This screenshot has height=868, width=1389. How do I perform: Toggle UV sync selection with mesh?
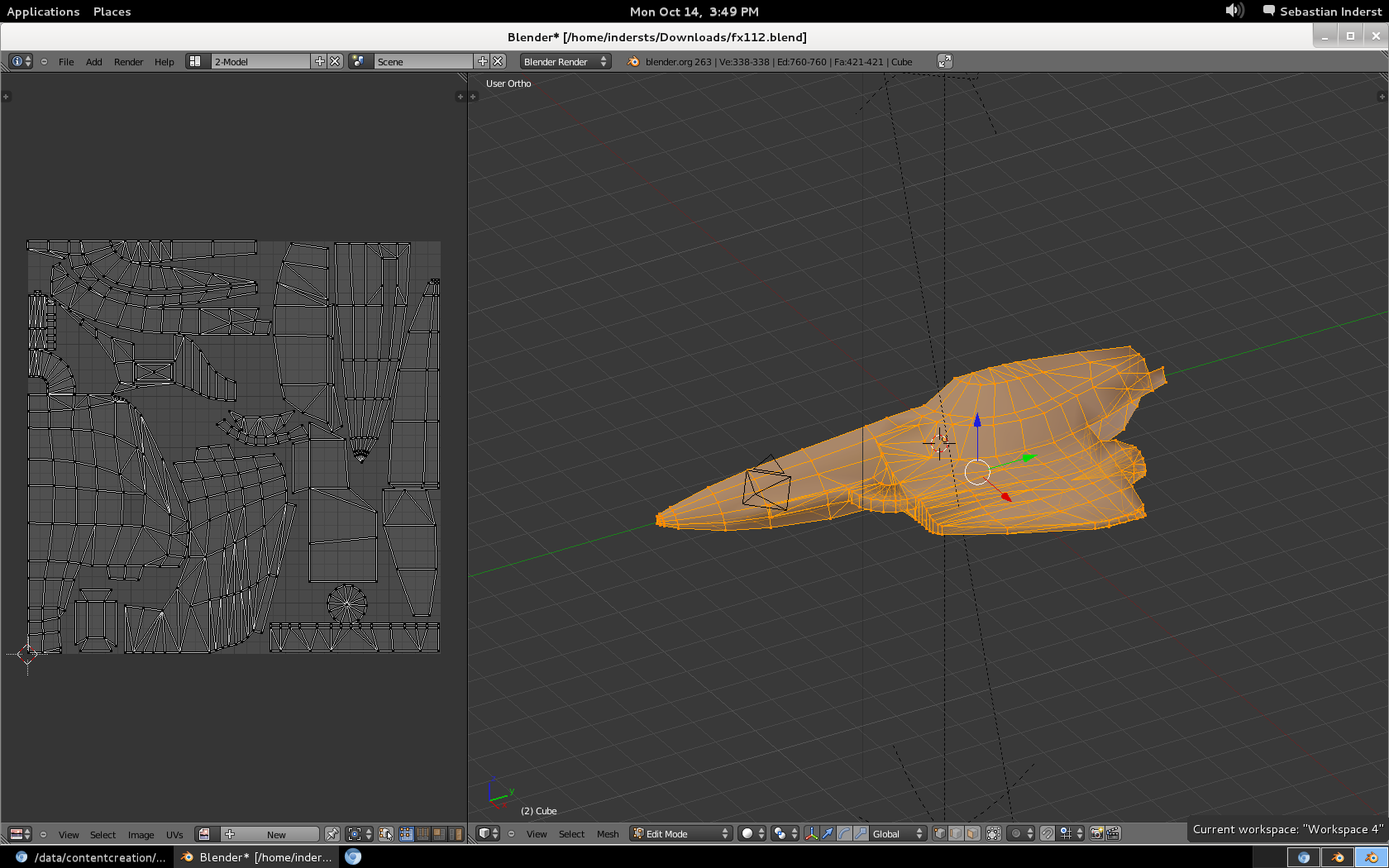coord(386,834)
